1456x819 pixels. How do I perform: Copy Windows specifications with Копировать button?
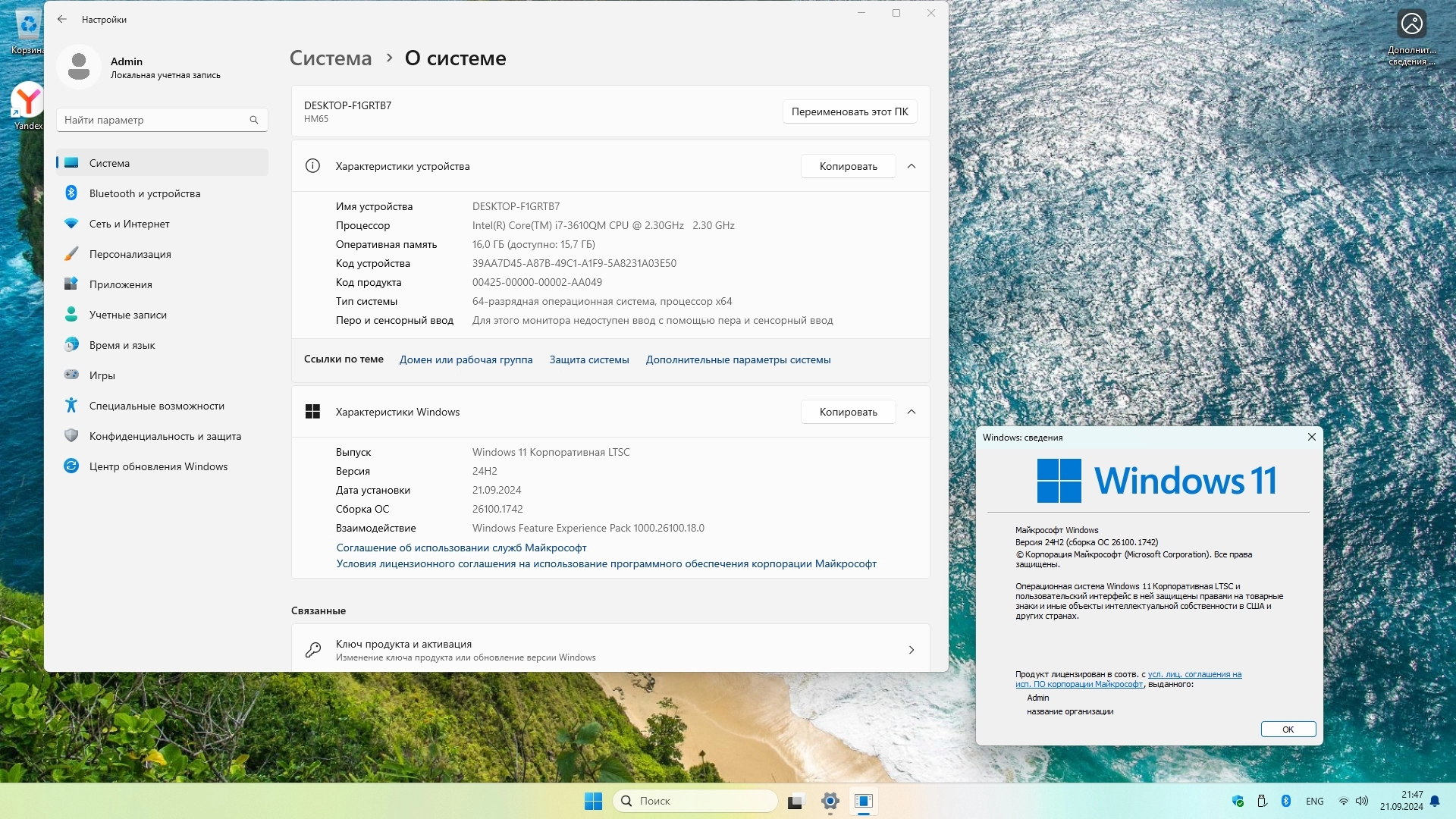[848, 412]
